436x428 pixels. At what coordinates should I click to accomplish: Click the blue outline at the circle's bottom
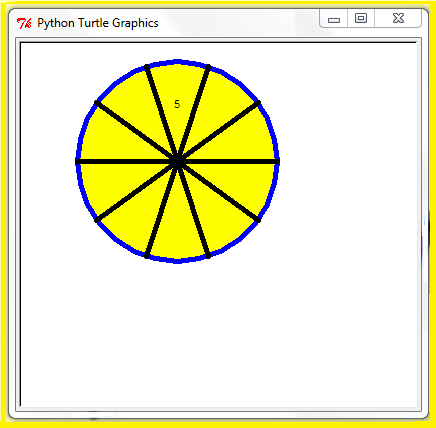pyautogui.click(x=178, y=261)
